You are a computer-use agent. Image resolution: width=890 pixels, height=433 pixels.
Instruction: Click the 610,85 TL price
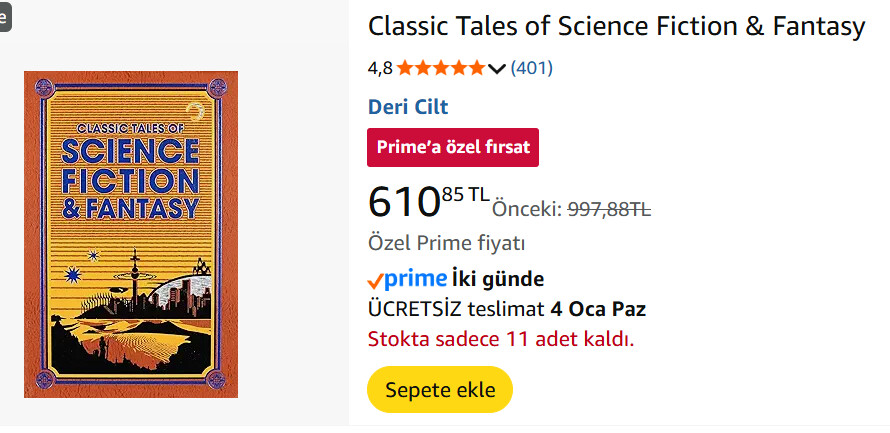tap(428, 200)
